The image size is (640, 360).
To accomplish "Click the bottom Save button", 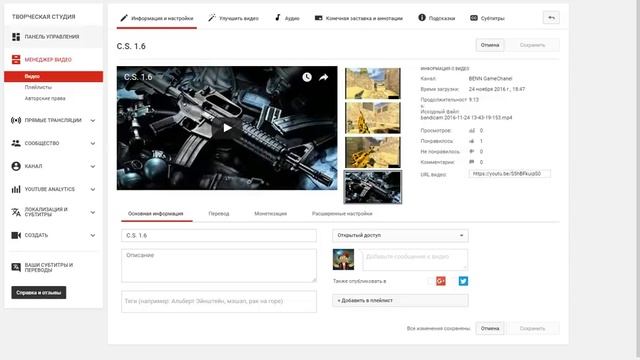I will click(x=532, y=328).
